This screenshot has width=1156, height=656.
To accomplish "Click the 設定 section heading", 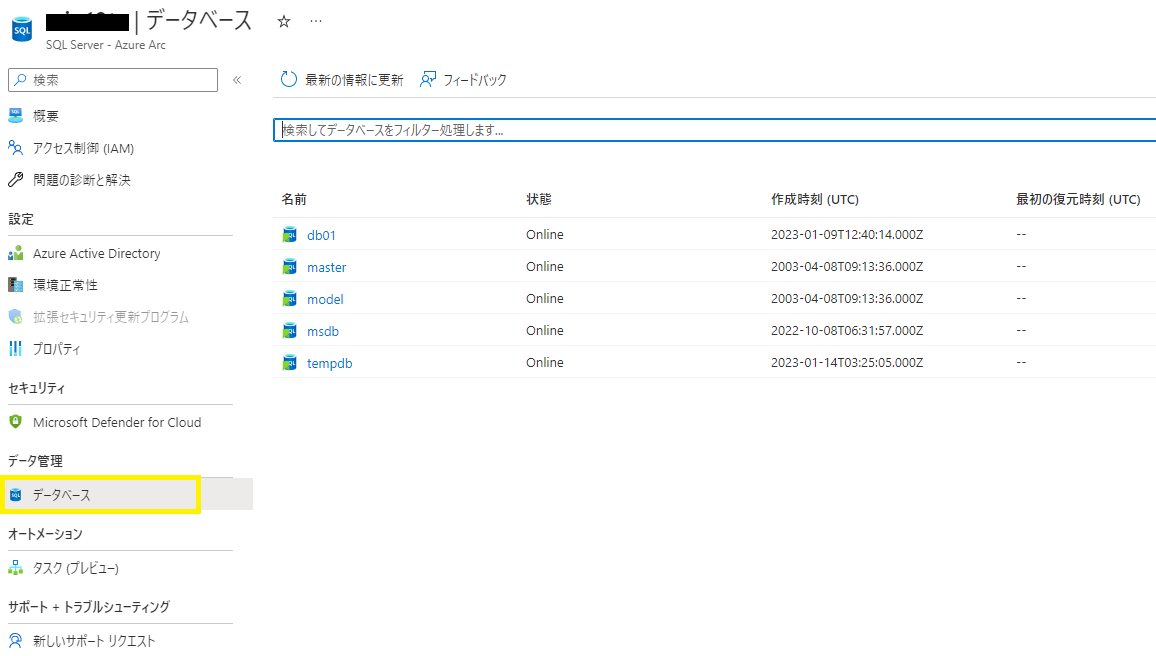I will click(21, 219).
